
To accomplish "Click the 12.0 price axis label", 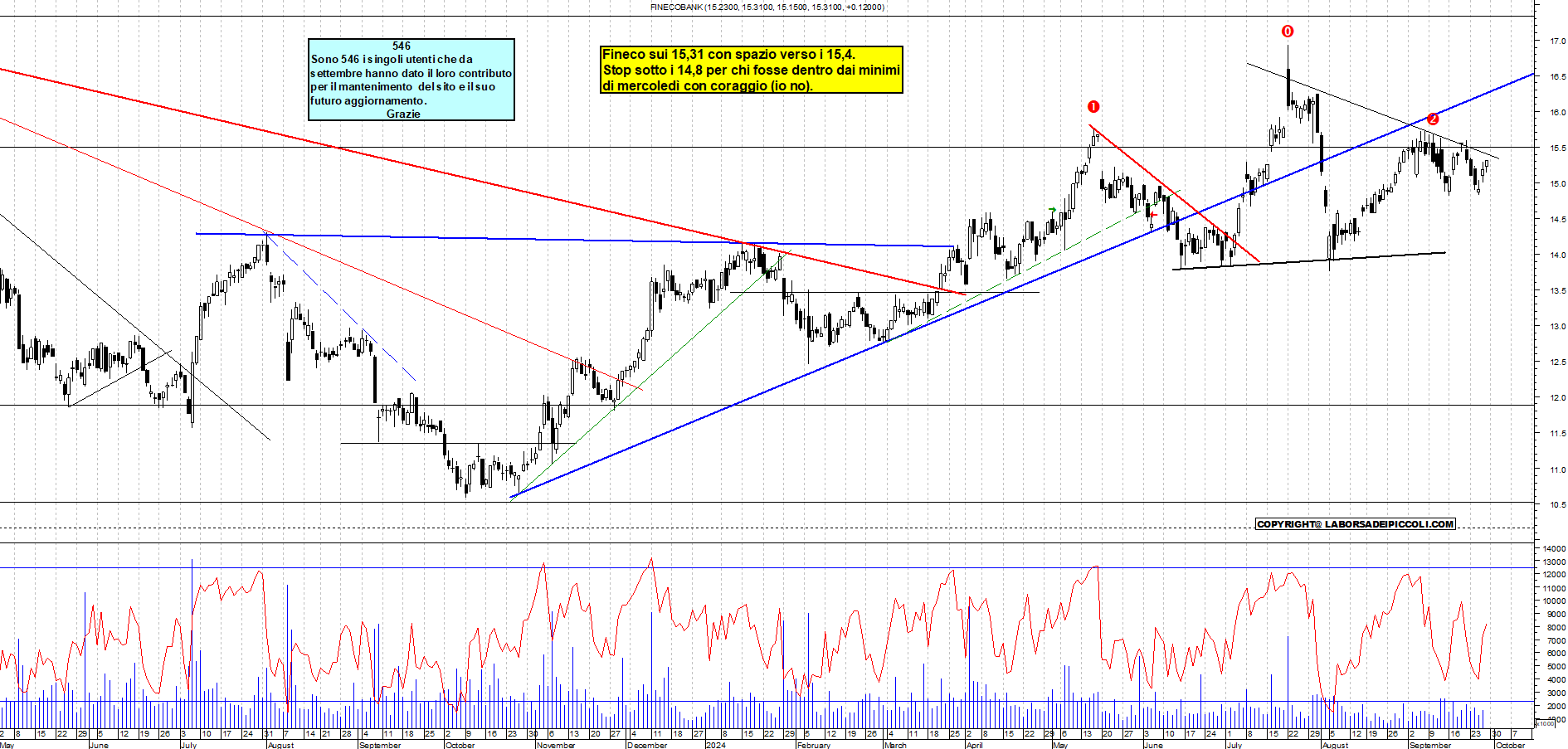I will pos(1558,397).
